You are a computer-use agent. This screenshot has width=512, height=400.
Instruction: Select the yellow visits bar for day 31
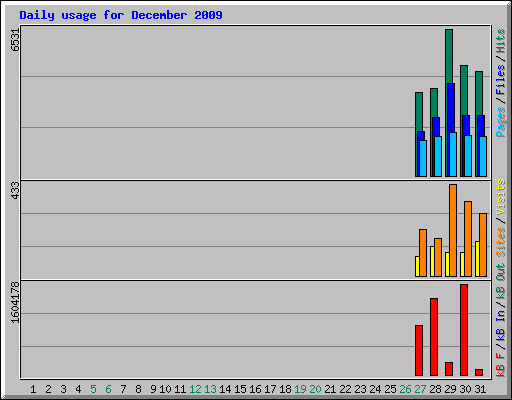(477, 259)
